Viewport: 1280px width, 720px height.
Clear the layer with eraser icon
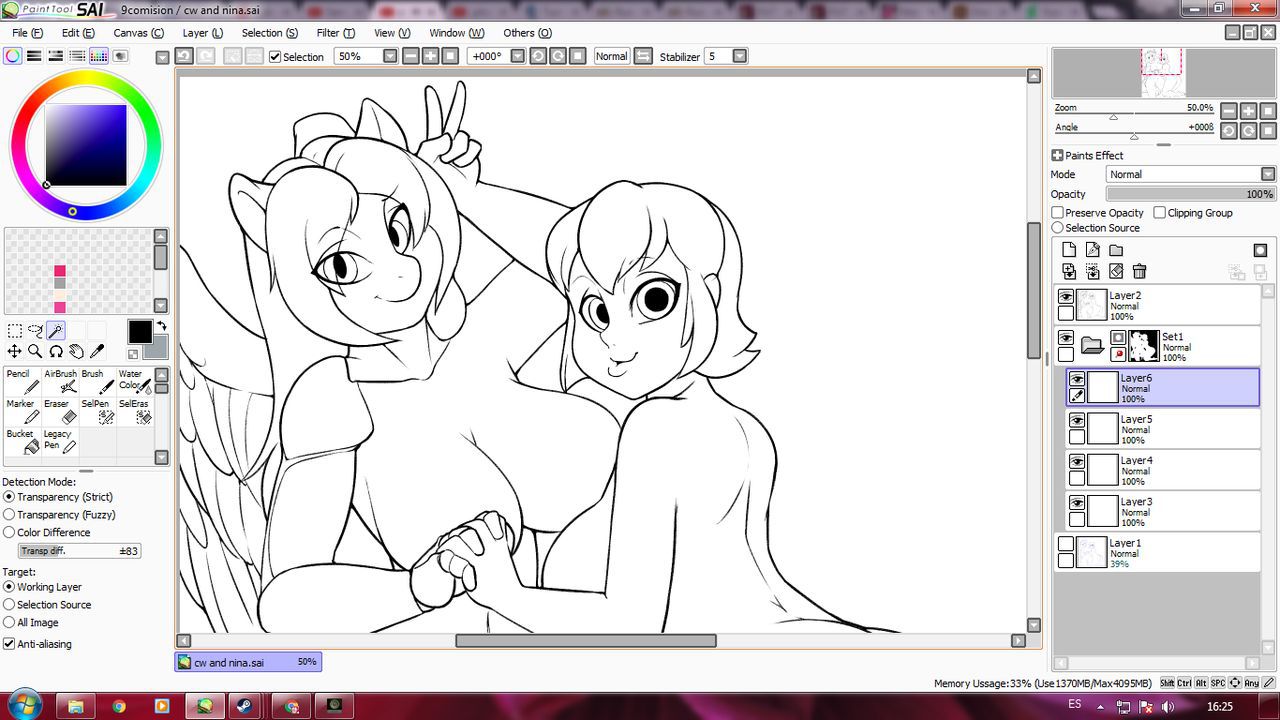pyautogui.click(x=1116, y=271)
